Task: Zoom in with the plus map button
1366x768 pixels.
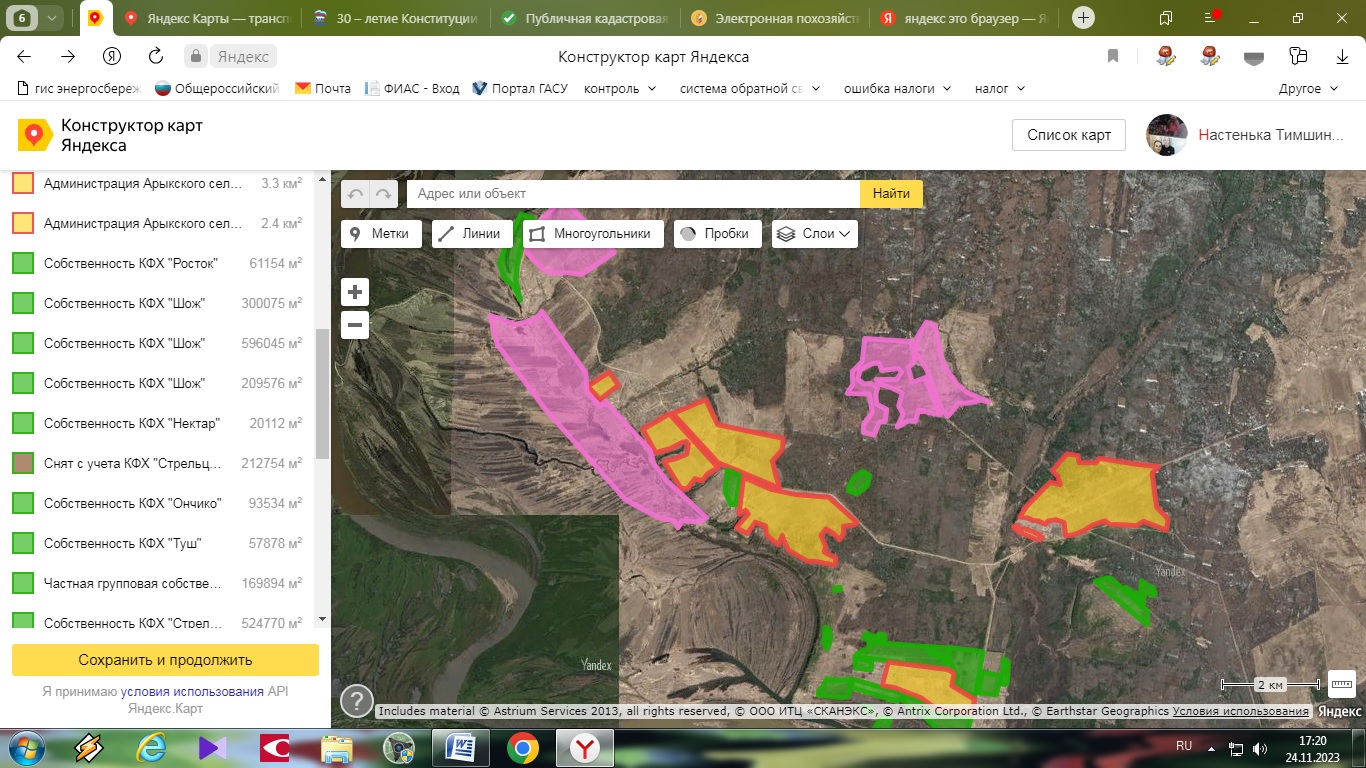Action: click(x=355, y=292)
